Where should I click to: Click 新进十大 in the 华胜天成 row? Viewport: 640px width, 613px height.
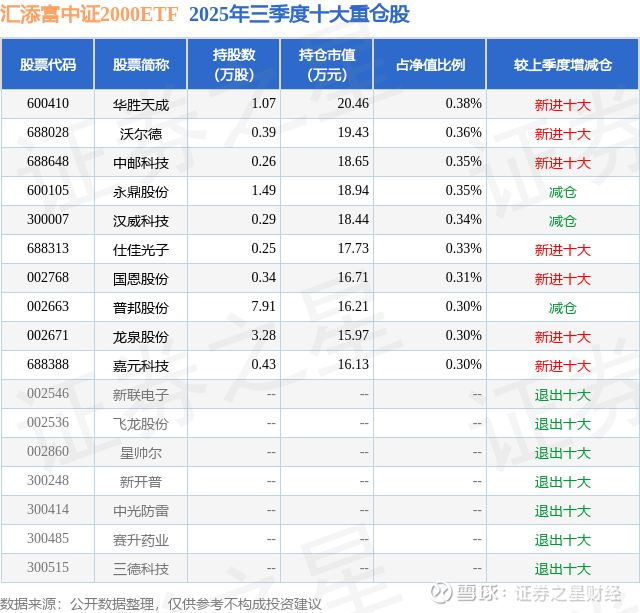562,105
